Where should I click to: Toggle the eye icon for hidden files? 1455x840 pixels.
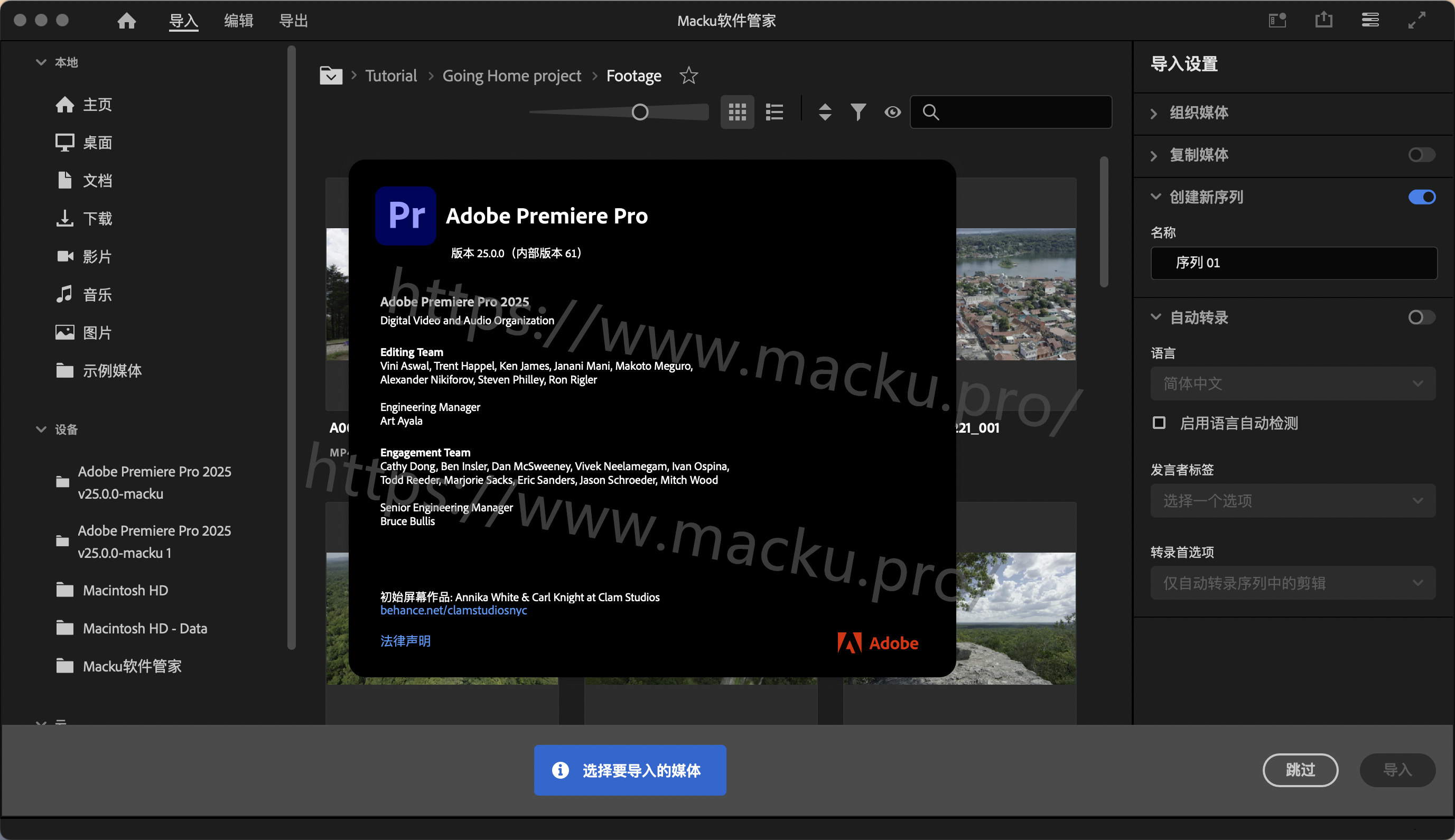click(x=892, y=112)
